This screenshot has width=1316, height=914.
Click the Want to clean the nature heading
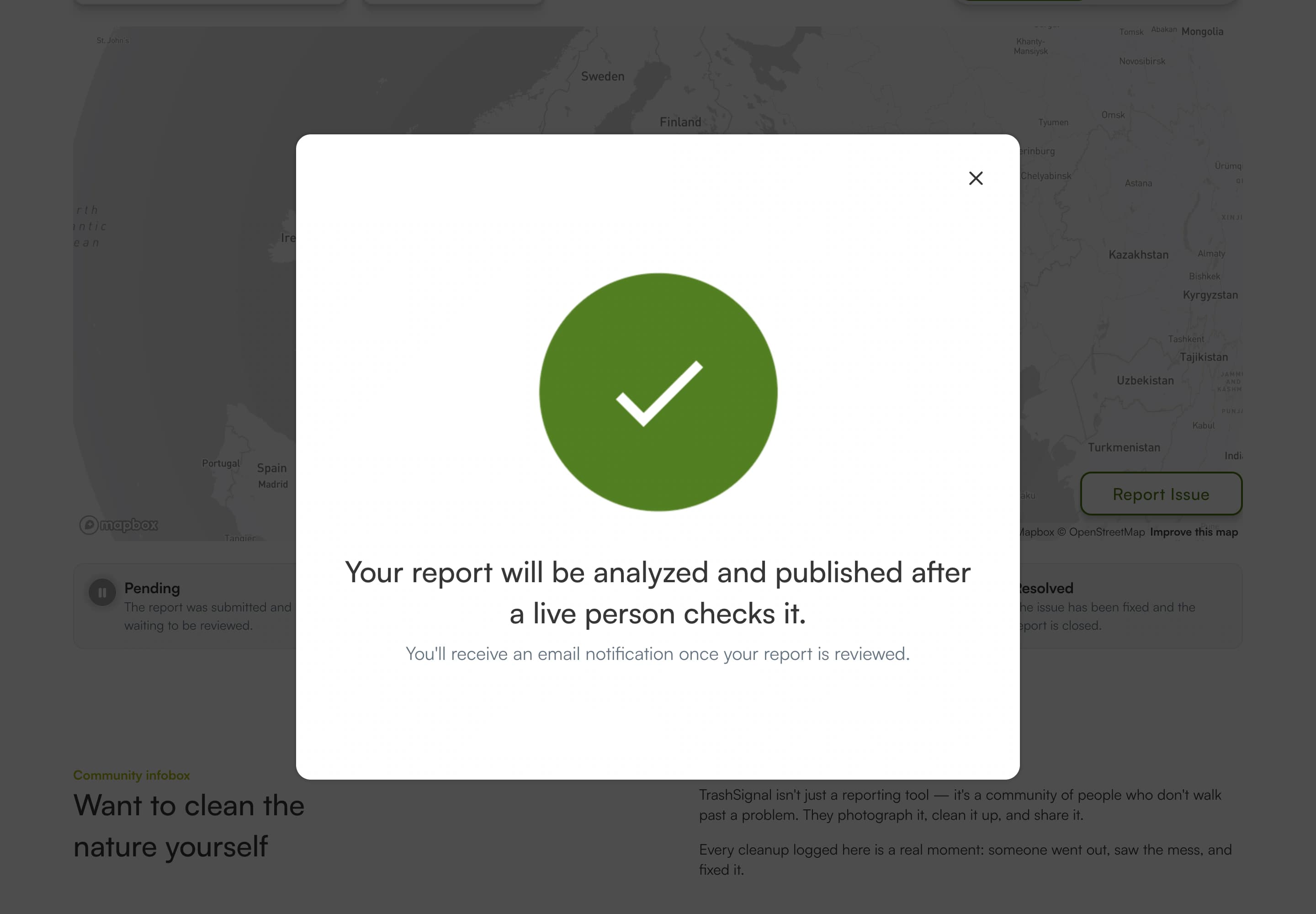pyautogui.click(x=189, y=826)
